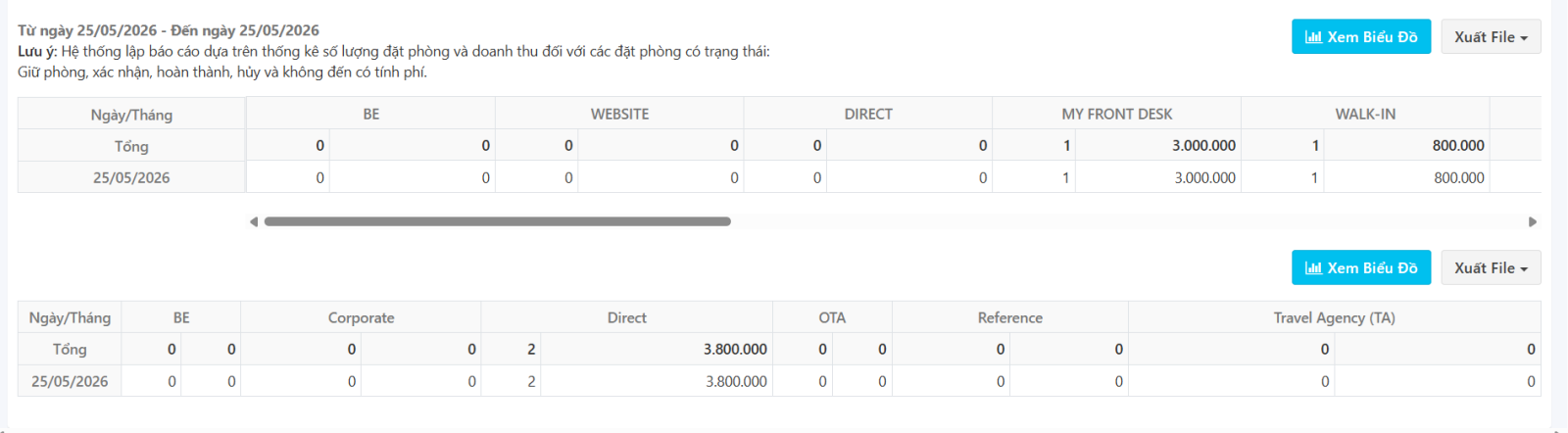This screenshot has height=433, width=1568.
Task: Open the upper Xuất File dropdown
Action: 1491,37
